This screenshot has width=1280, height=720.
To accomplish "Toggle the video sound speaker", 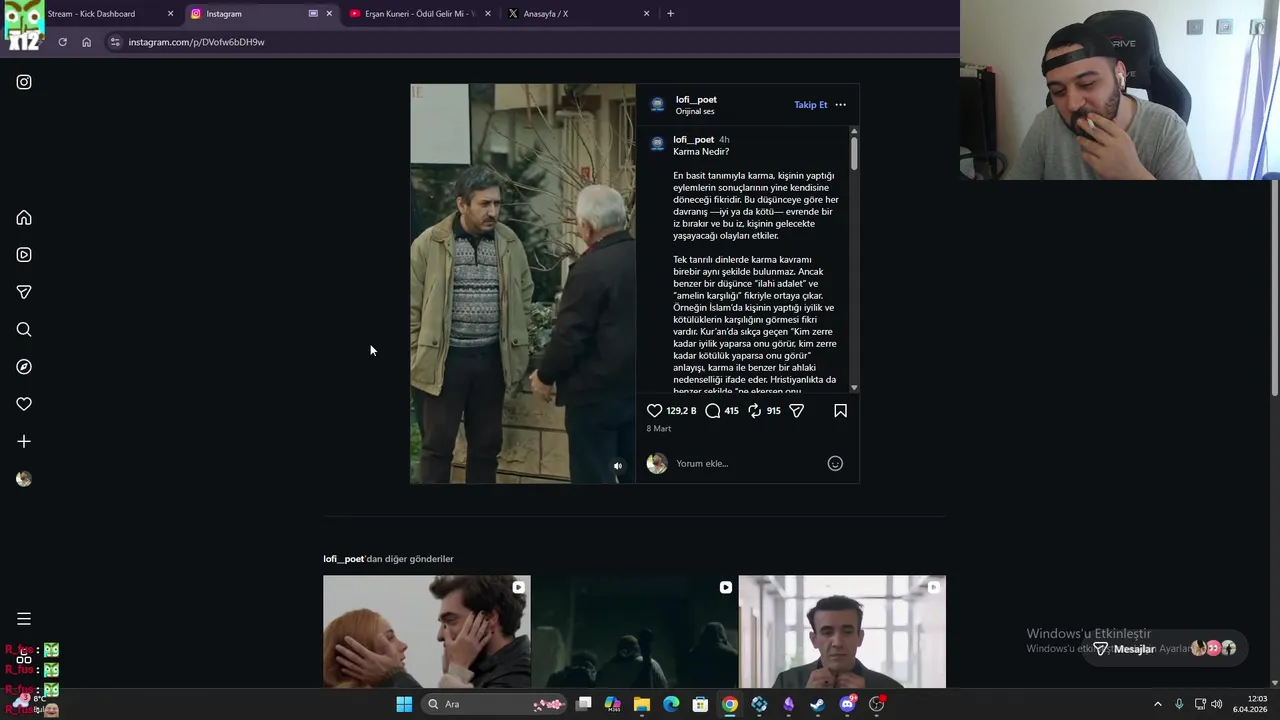I will 617,466.
